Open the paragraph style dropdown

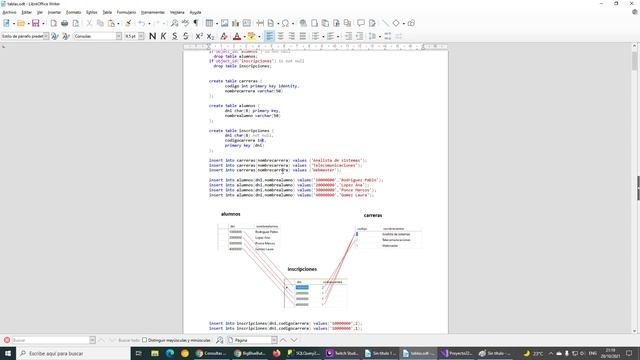tap(46, 36)
